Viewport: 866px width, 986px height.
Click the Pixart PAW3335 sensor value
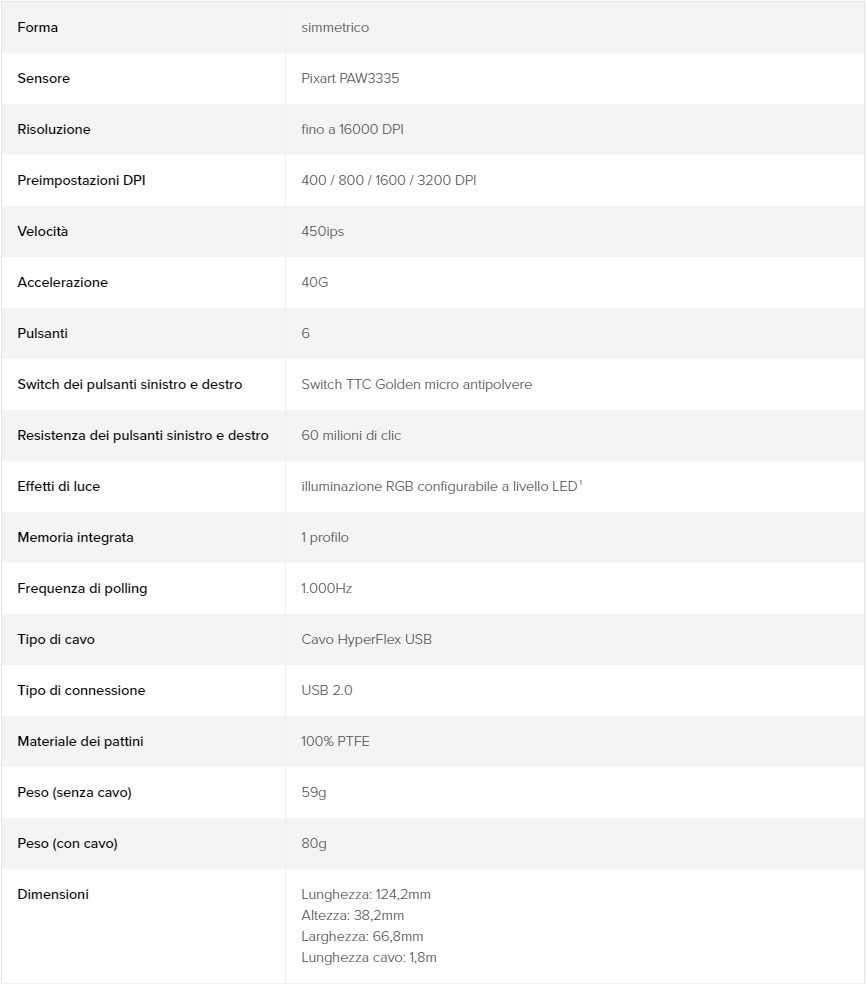(349, 78)
